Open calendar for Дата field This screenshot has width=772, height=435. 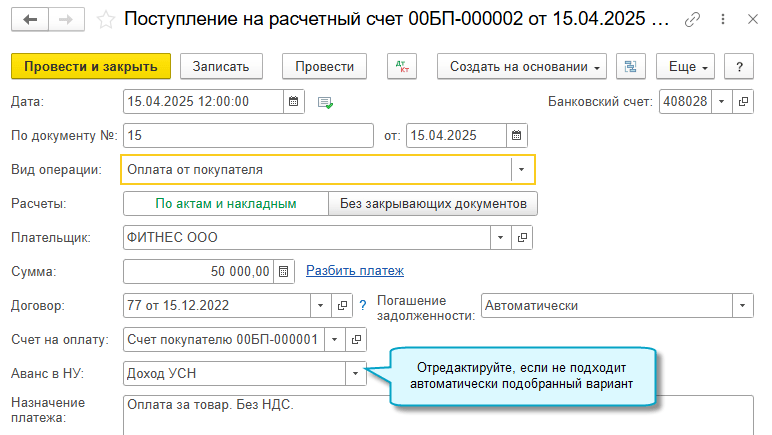[293, 101]
